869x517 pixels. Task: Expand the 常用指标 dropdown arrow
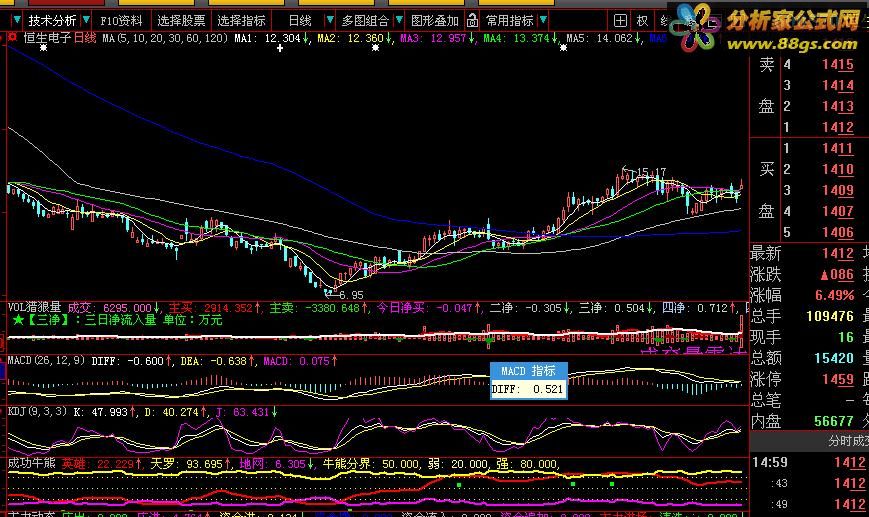543,21
